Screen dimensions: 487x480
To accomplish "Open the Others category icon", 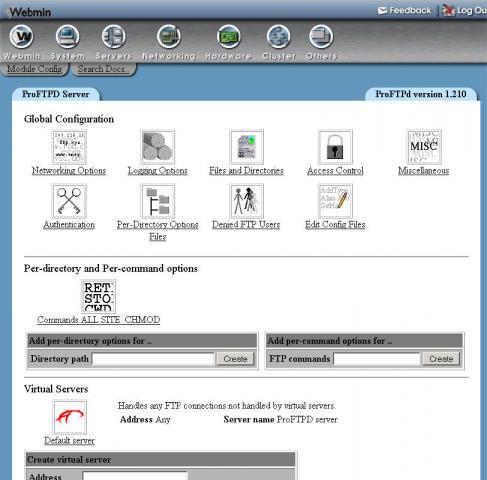I will pyautogui.click(x=321, y=37).
